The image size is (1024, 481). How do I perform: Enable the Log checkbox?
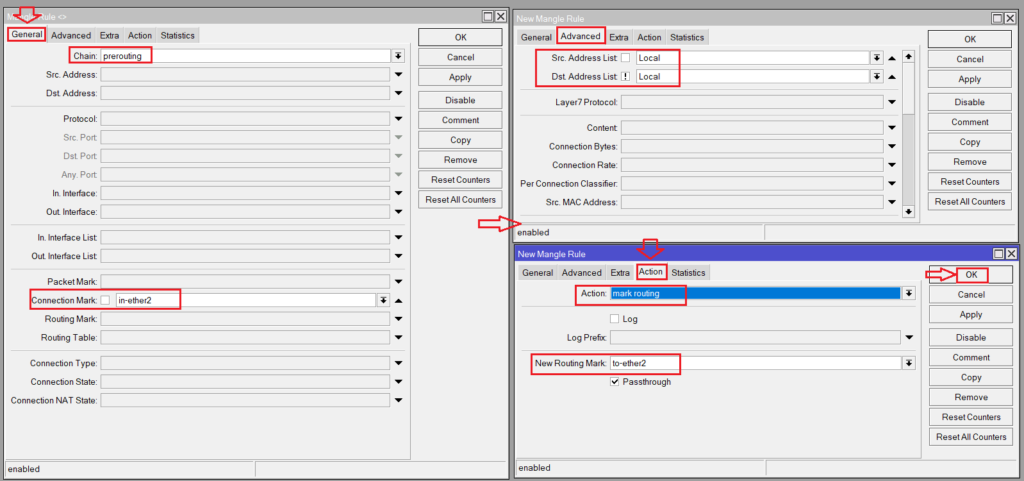click(615, 319)
